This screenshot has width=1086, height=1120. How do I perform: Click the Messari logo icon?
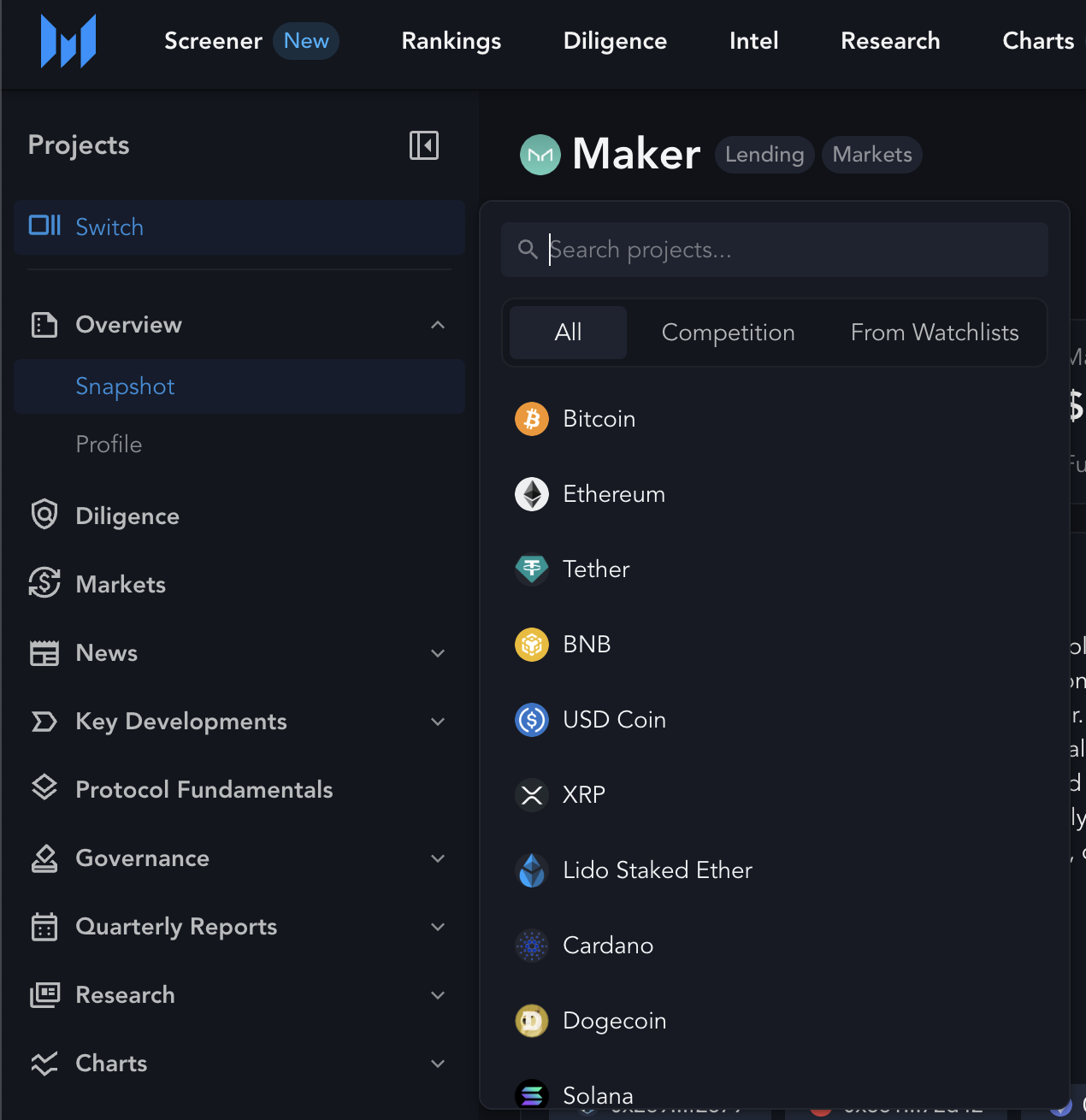click(68, 41)
